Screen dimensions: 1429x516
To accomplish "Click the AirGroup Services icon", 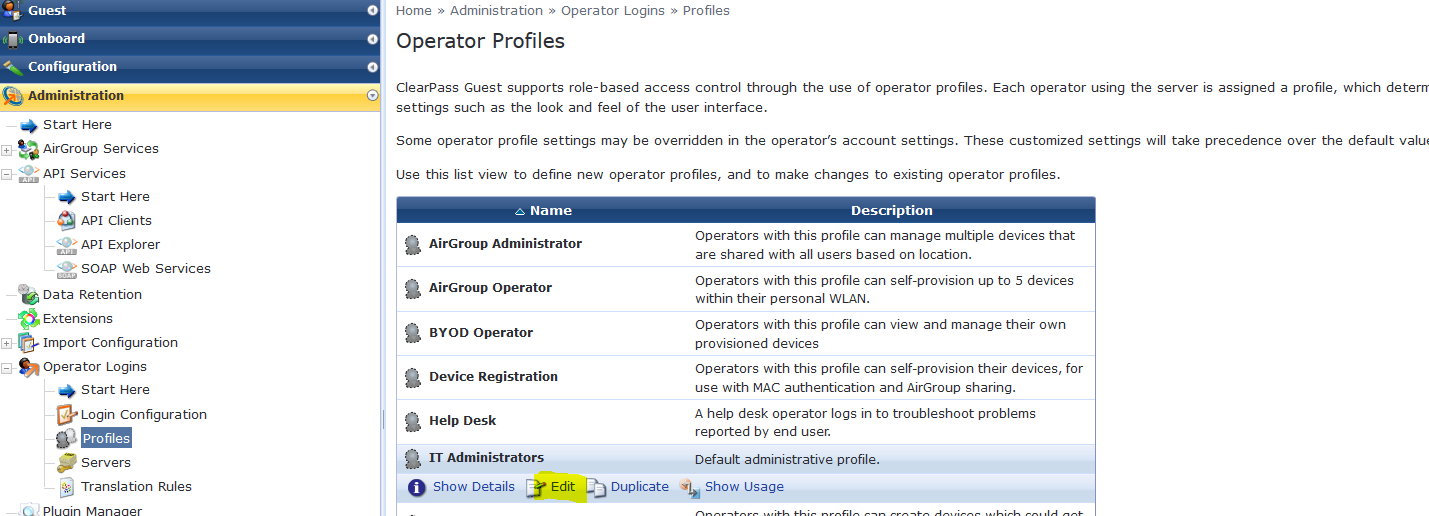I will pos(28,149).
